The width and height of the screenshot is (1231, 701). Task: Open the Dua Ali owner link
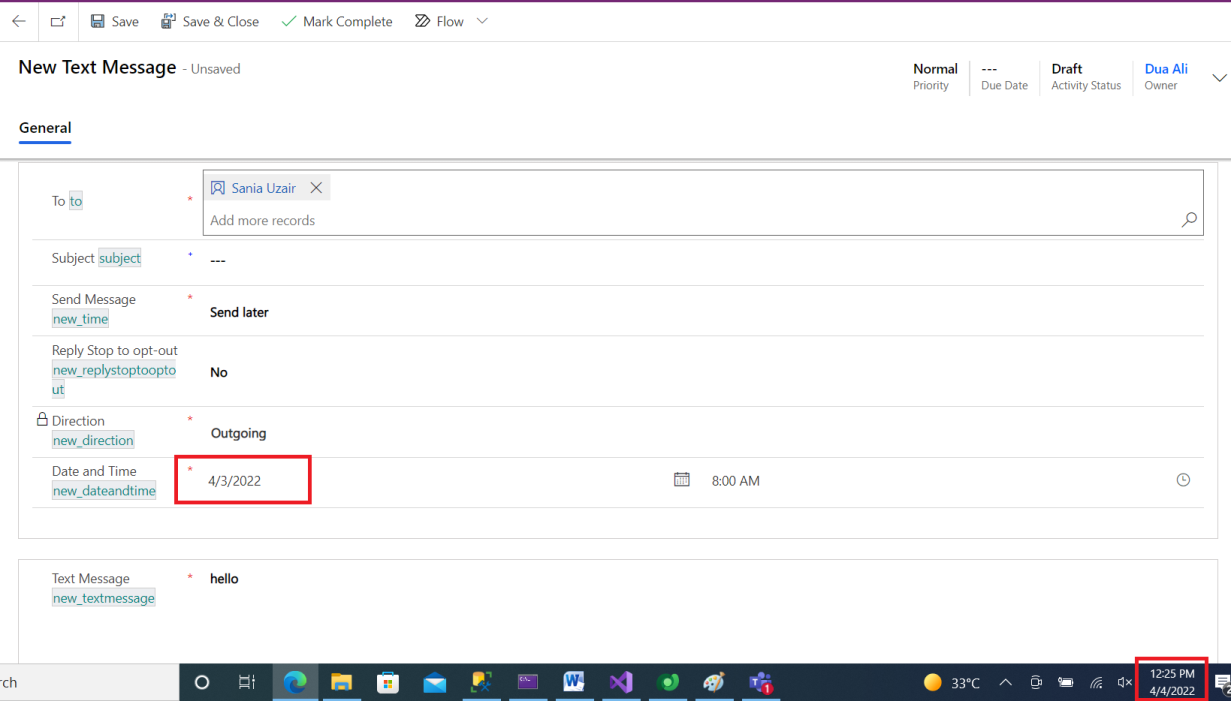click(1166, 69)
